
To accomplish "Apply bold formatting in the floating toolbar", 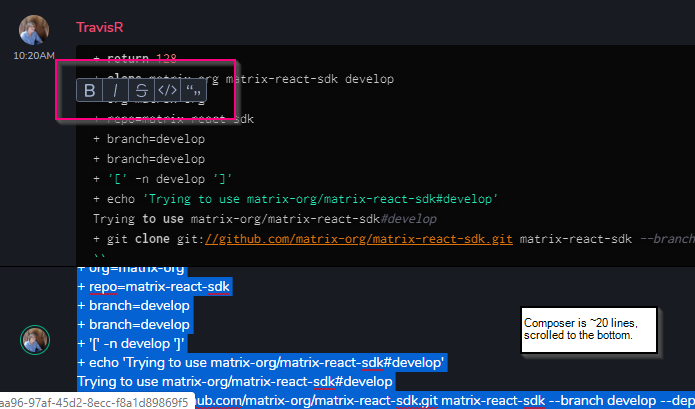I will click(90, 90).
